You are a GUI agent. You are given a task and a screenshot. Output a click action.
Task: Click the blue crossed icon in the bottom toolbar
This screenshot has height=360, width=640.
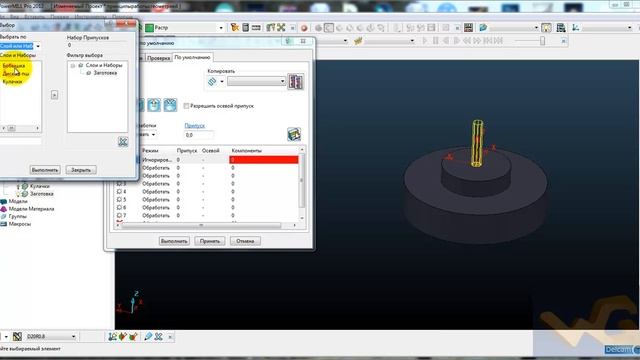pos(158,337)
